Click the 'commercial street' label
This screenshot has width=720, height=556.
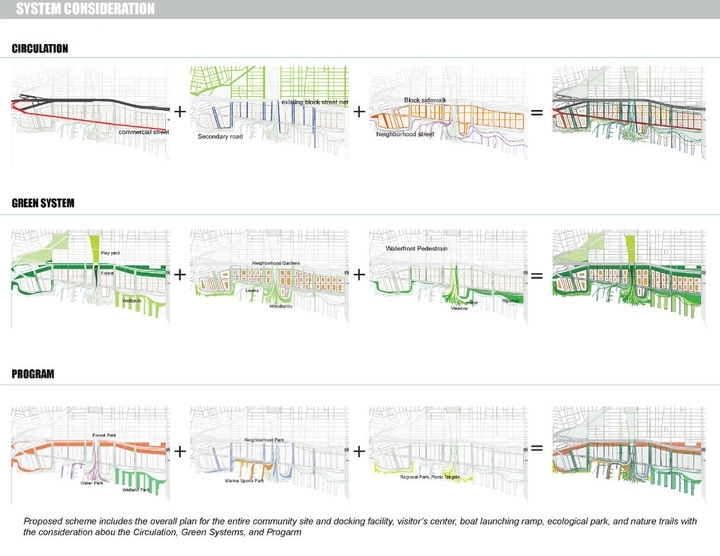(x=144, y=132)
